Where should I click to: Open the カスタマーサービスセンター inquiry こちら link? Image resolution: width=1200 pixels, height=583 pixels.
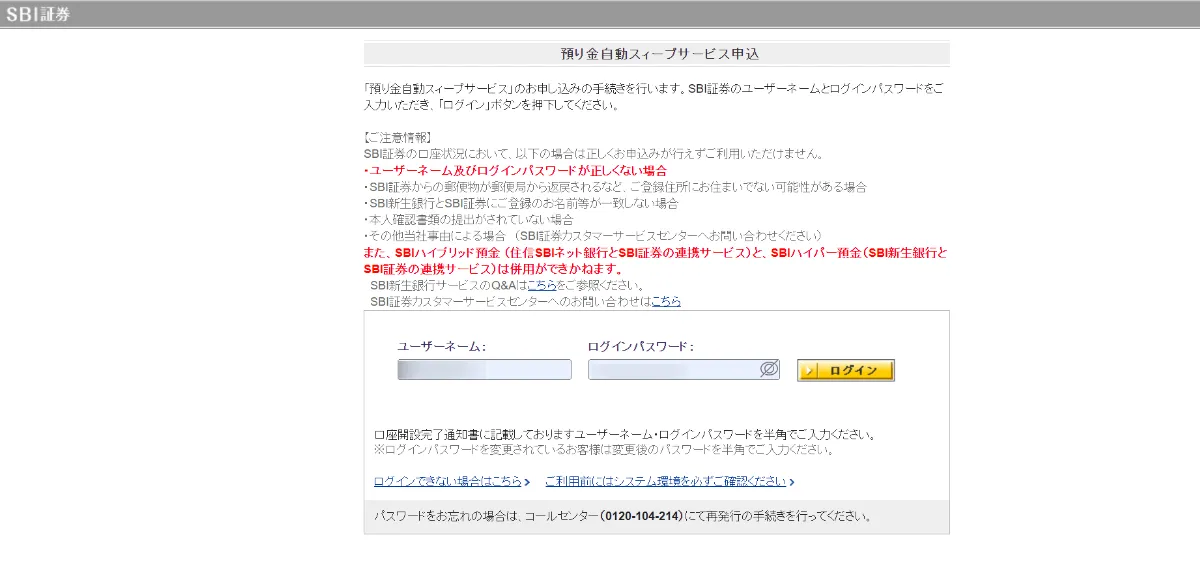[666, 301]
